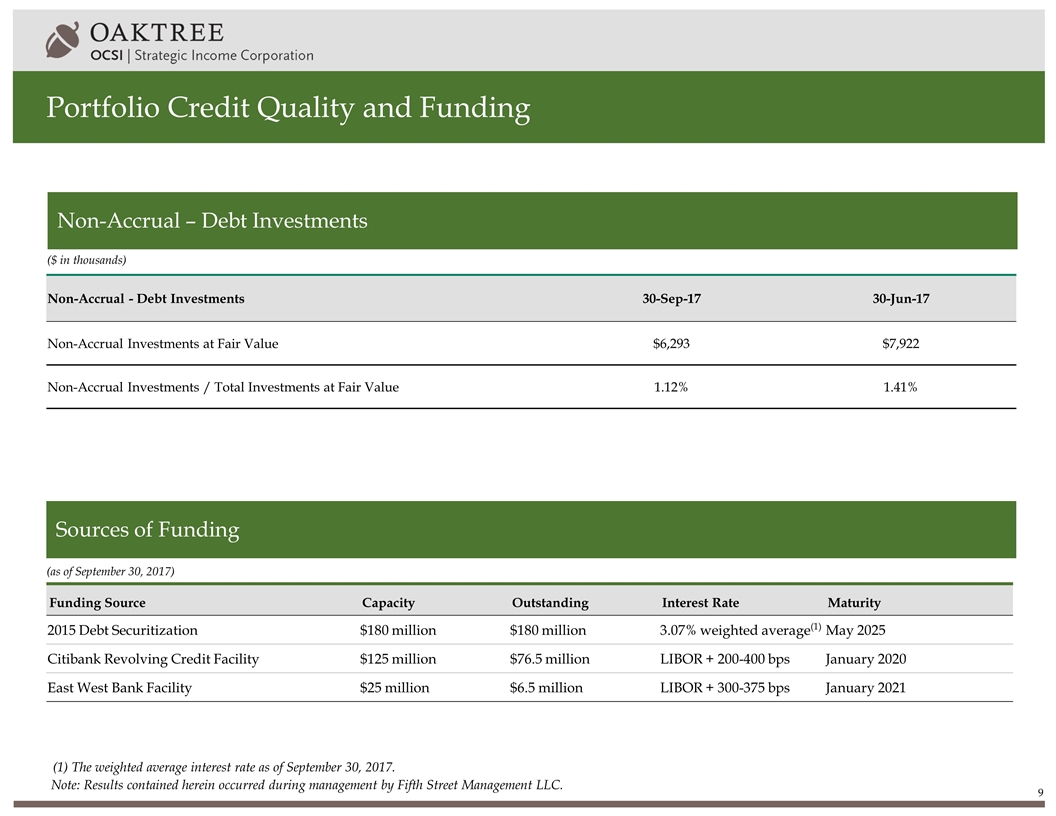
Task: Click the May 2025 maturity date
Action: tap(855, 630)
